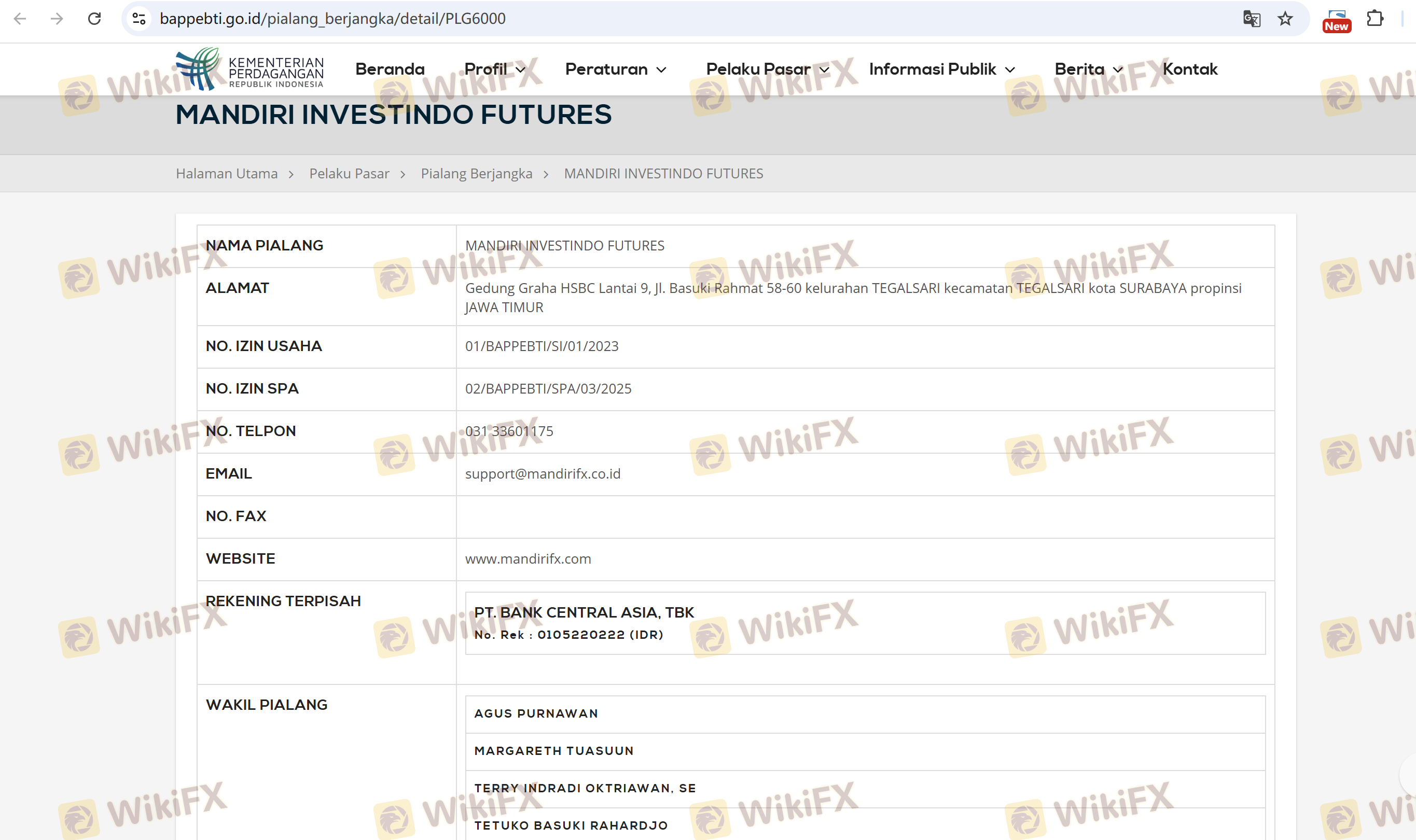1416x840 pixels.
Task: Open site information icon in address bar
Action: point(140,19)
